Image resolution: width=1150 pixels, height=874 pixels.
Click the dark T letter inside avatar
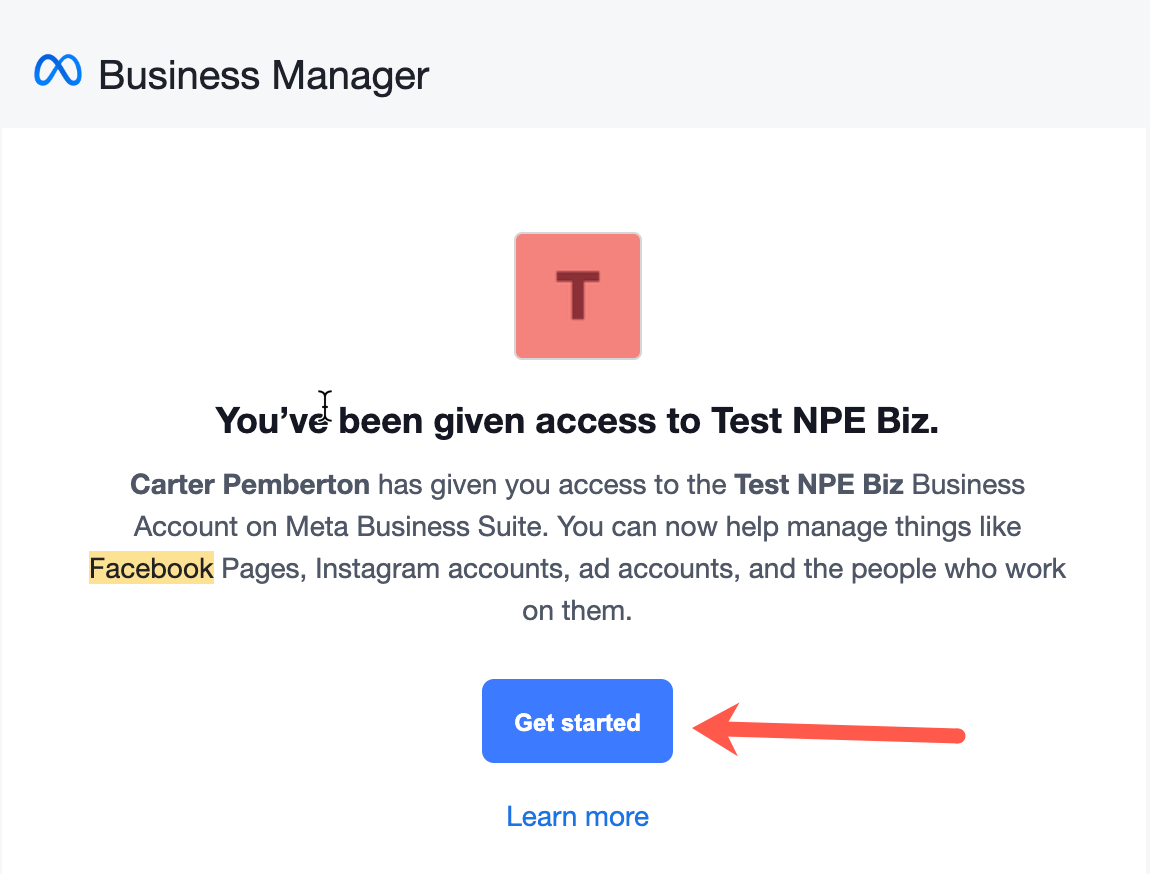577,296
